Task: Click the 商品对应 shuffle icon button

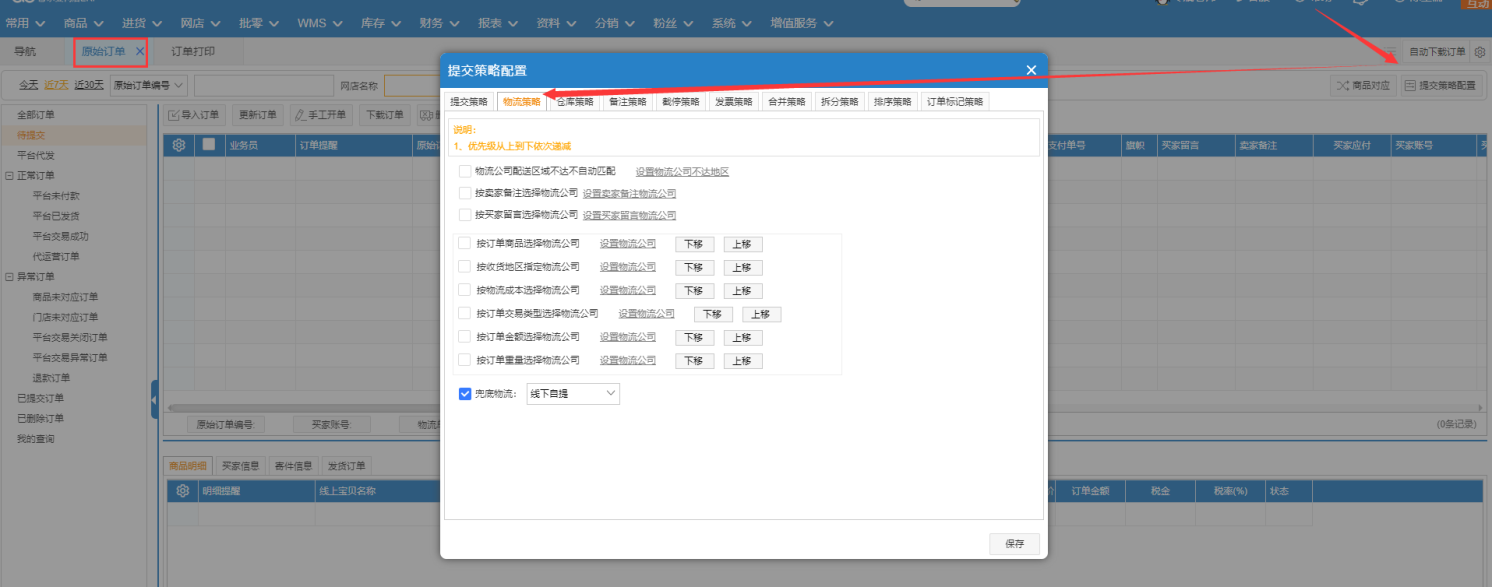Action: [1362, 86]
